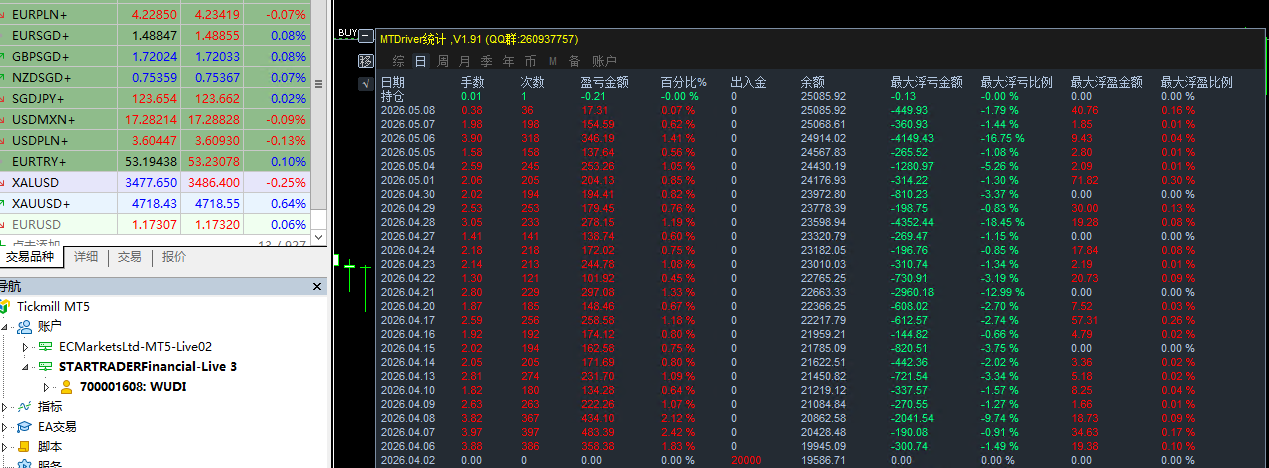1269x468 pixels.
Task: Switch to the 交易品种 tab
Action: pos(30,257)
